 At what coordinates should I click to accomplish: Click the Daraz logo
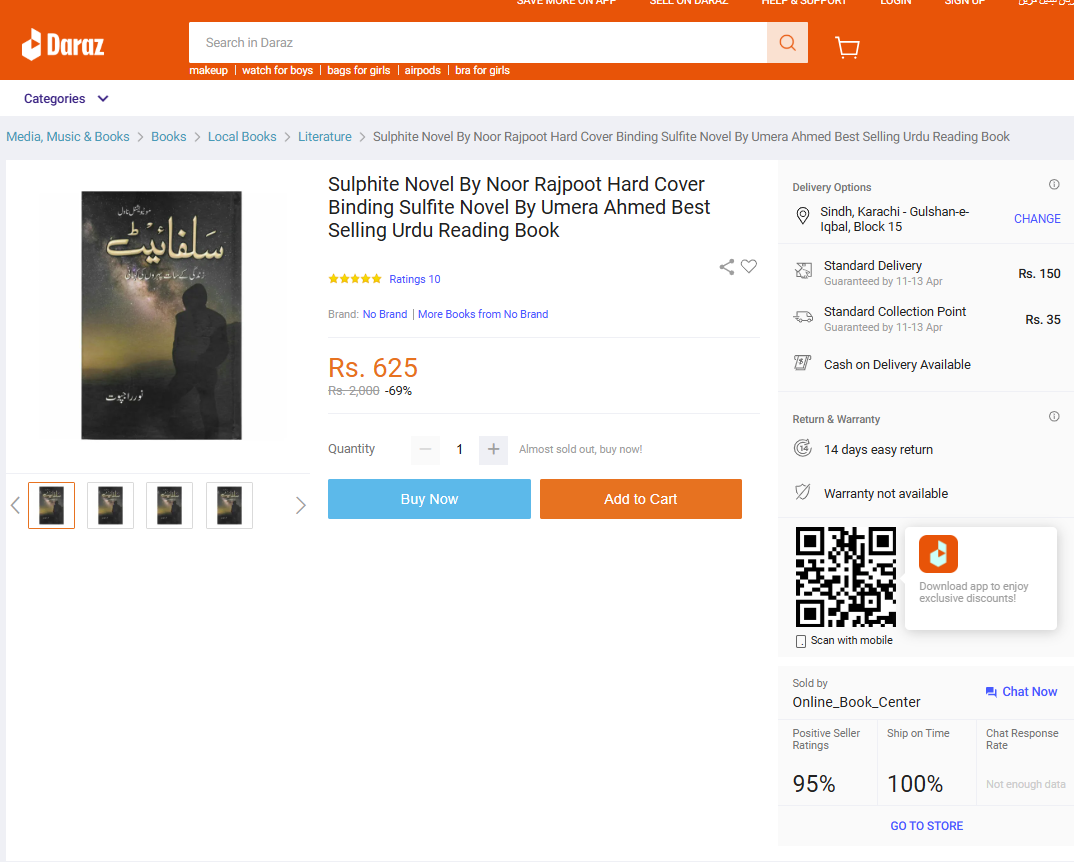click(x=63, y=45)
